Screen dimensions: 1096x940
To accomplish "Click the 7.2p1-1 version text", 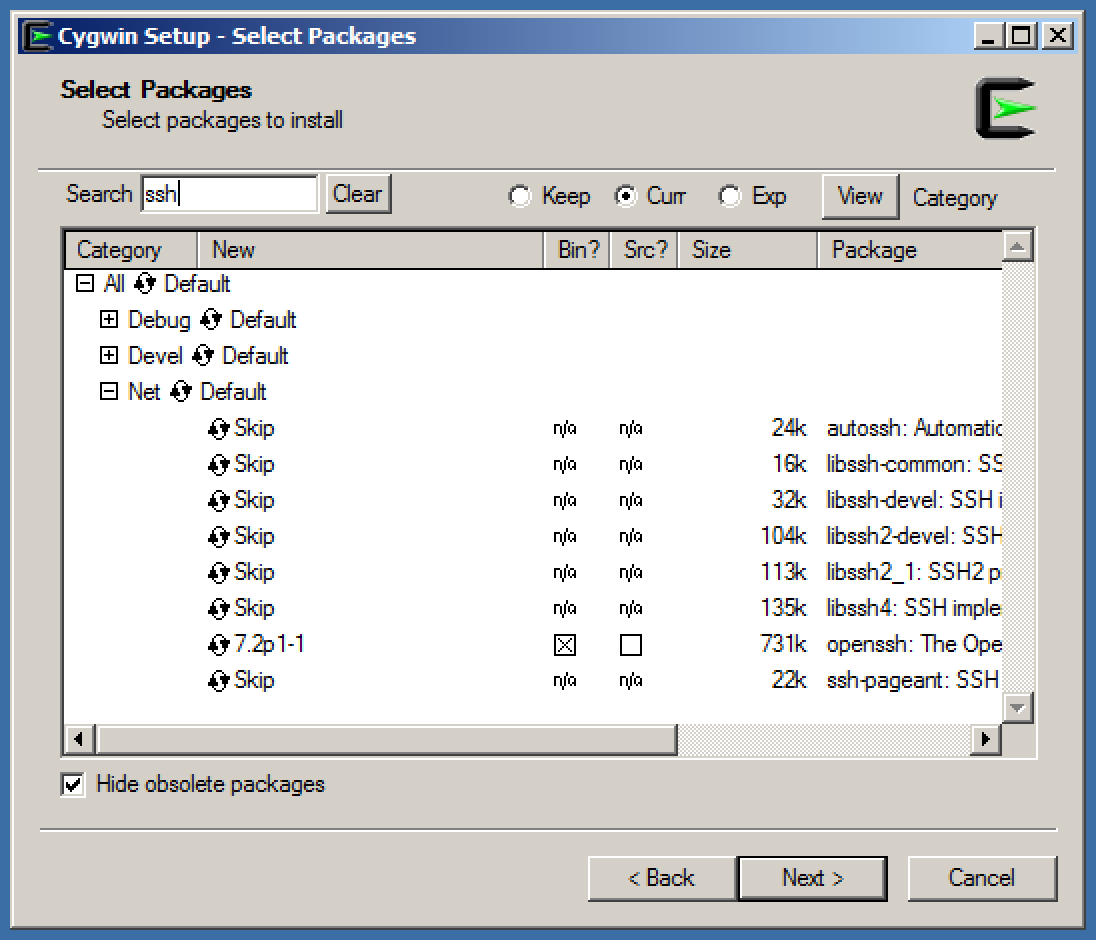I will click(270, 644).
